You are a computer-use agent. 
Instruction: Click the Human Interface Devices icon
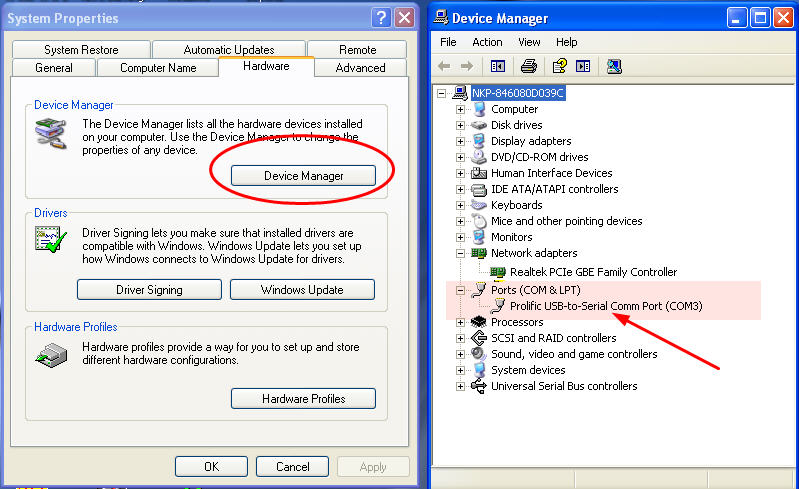[x=478, y=173]
